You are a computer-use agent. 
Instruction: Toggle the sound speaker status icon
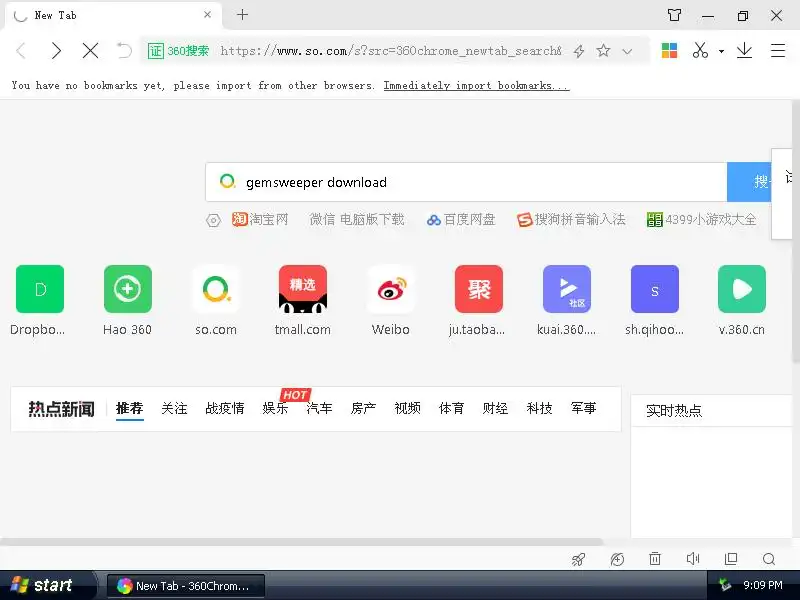[693, 559]
